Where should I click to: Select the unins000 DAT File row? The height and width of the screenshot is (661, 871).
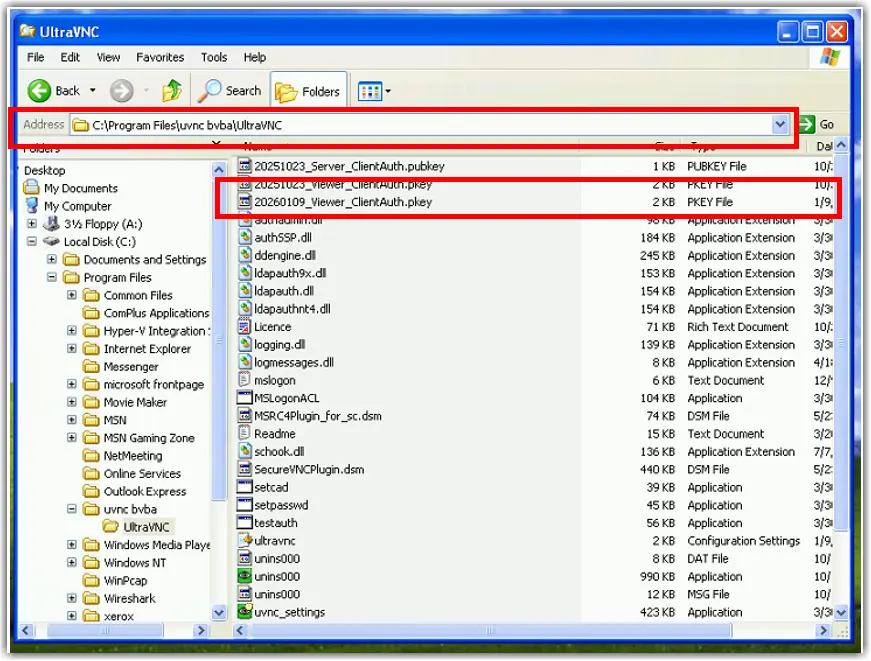[x=534, y=559]
